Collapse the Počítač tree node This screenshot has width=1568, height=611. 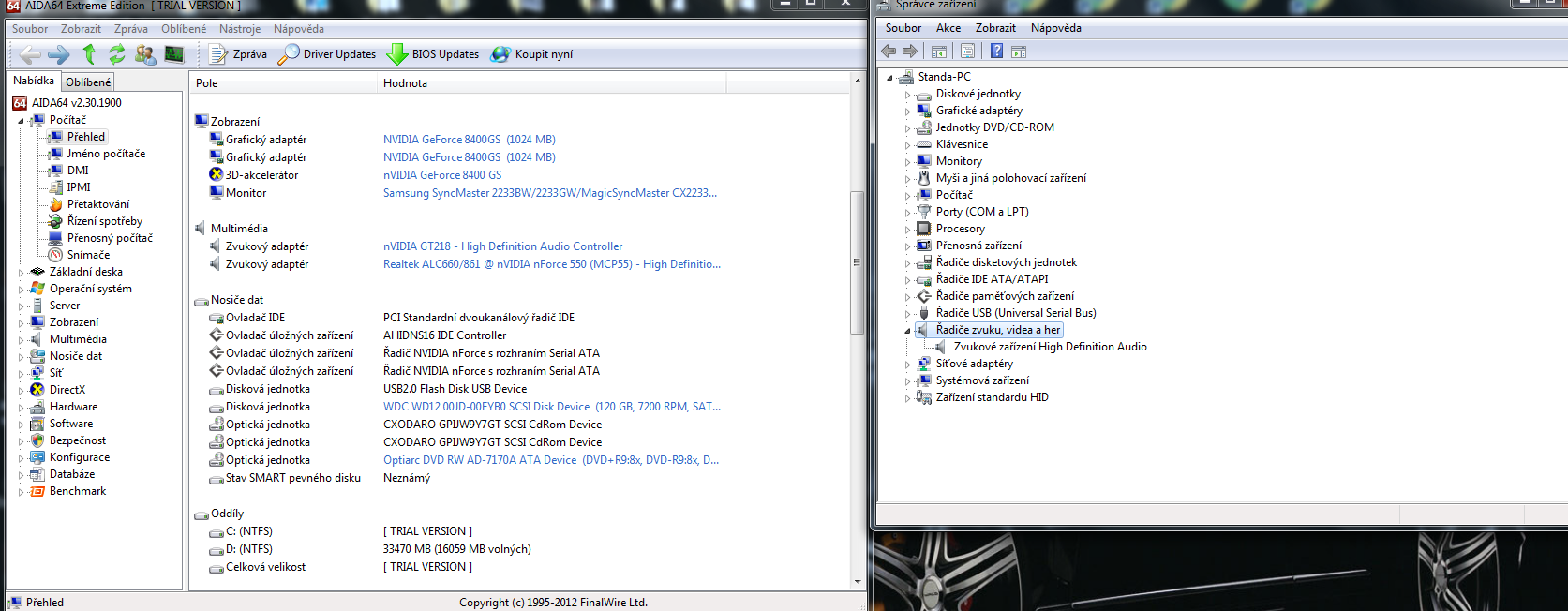21,121
